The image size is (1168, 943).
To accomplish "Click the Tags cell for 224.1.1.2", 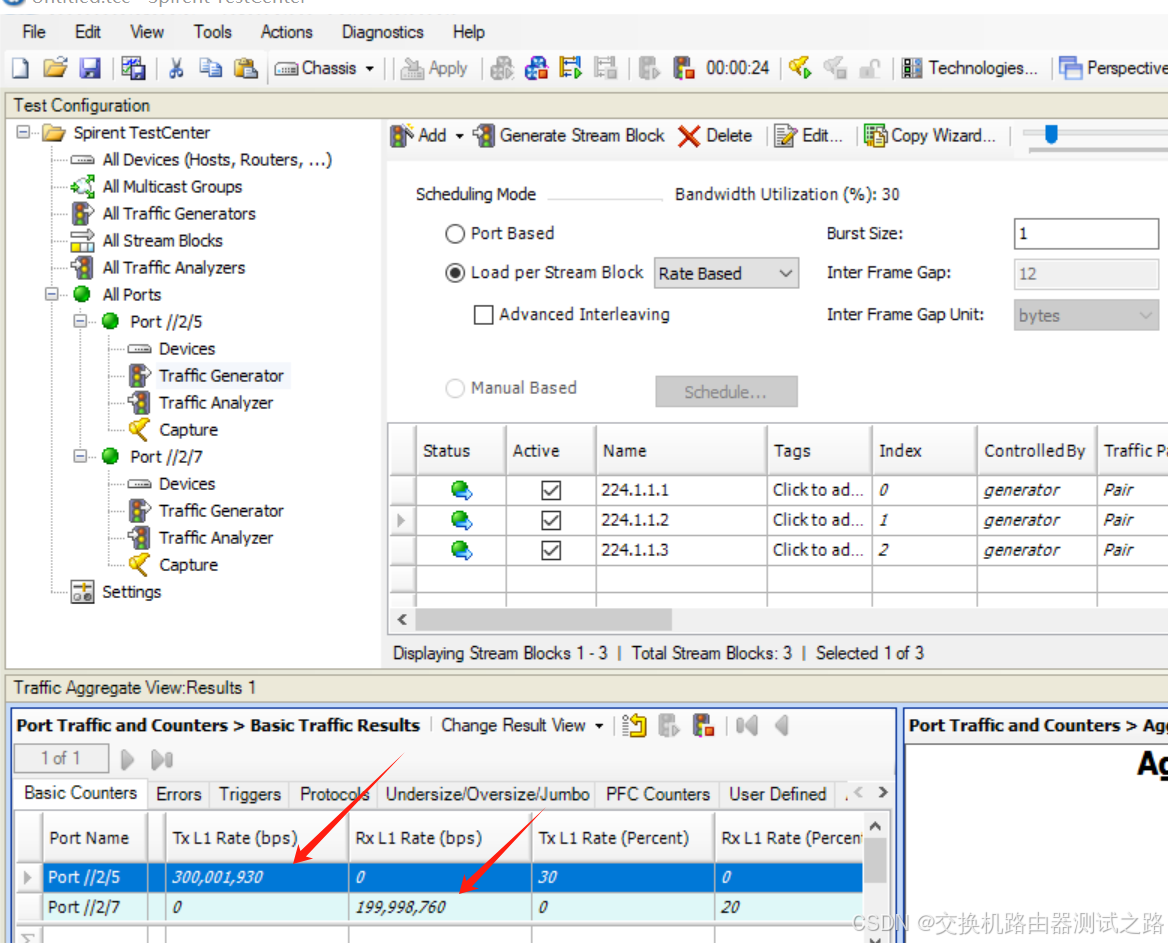I will (x=819, y=520).
